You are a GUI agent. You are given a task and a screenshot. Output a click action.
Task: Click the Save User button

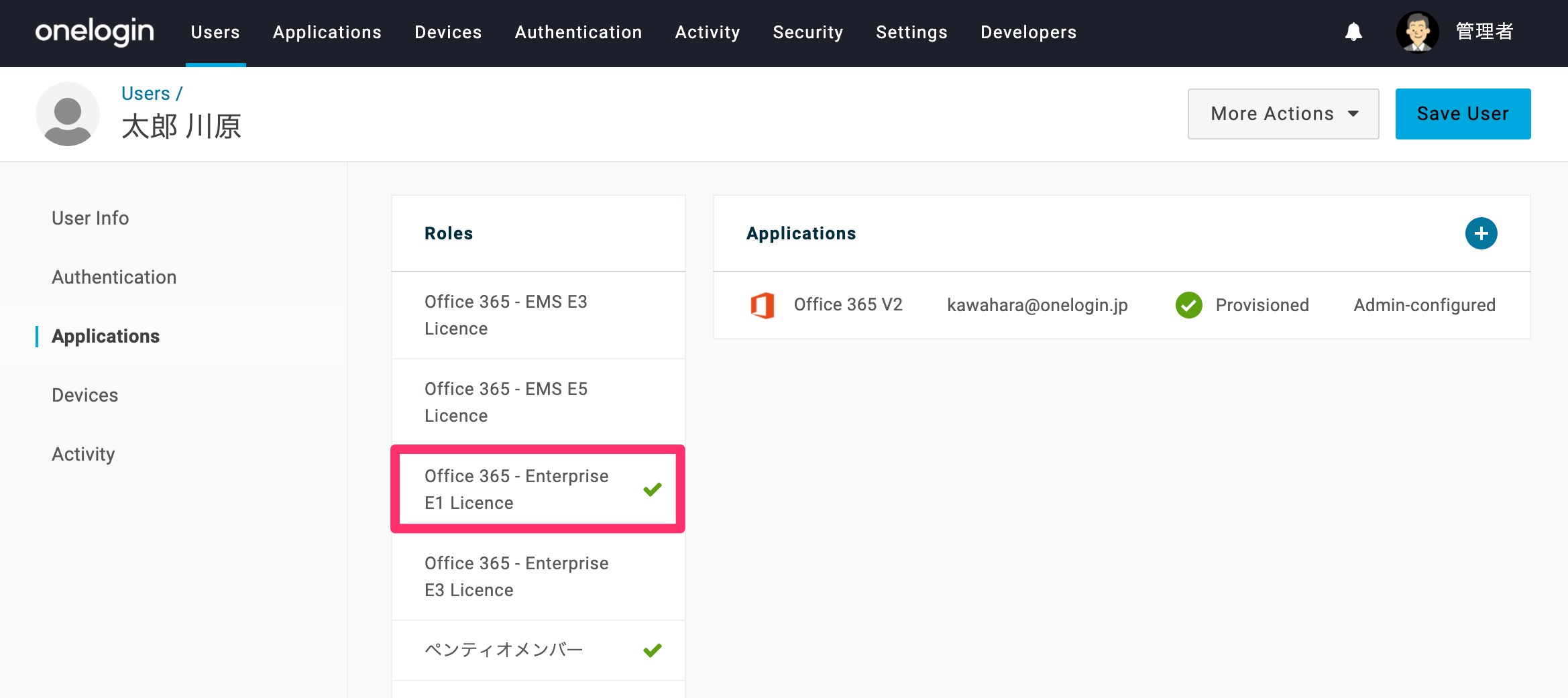[x=1463, y=114]
